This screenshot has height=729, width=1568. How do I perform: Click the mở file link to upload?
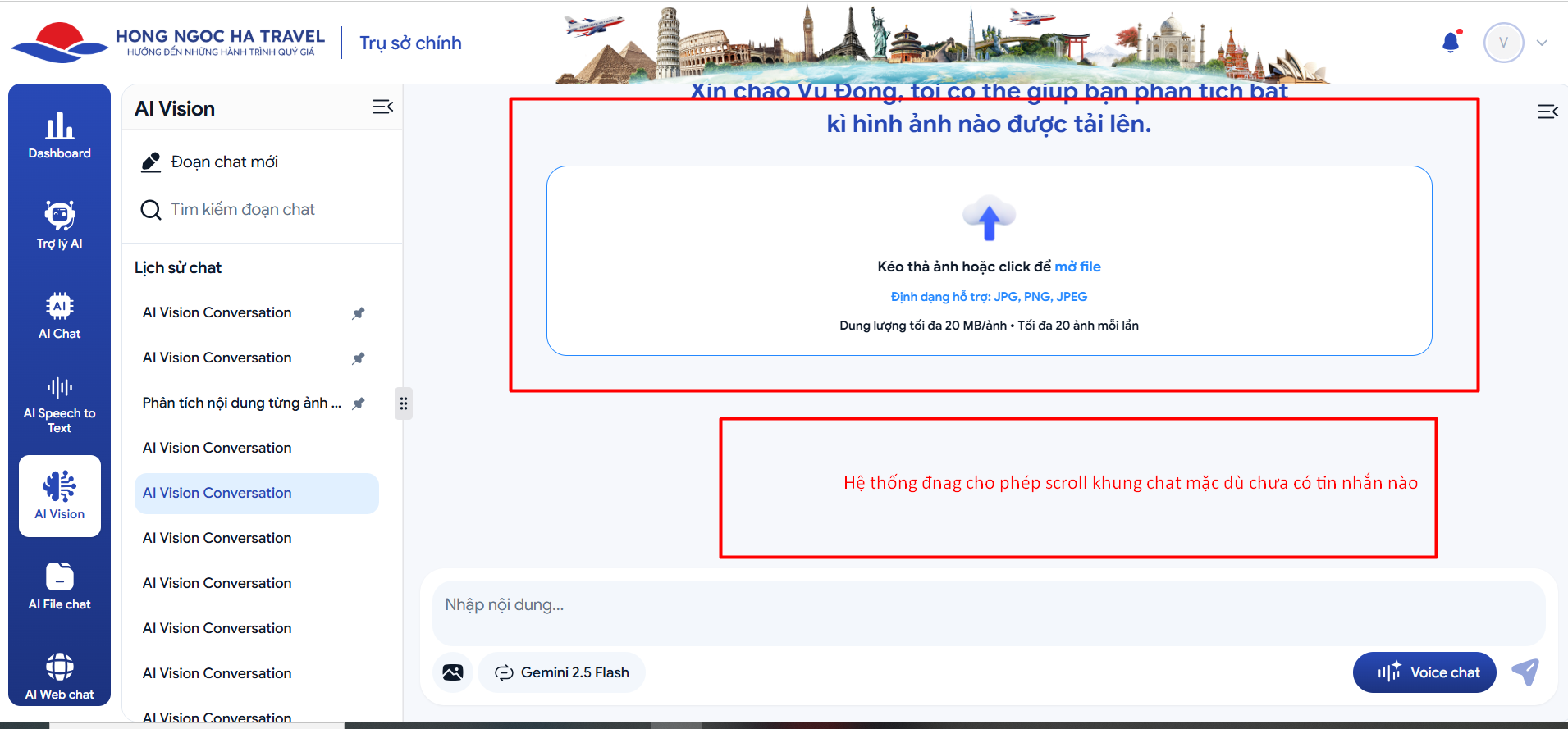[1077, 267]
